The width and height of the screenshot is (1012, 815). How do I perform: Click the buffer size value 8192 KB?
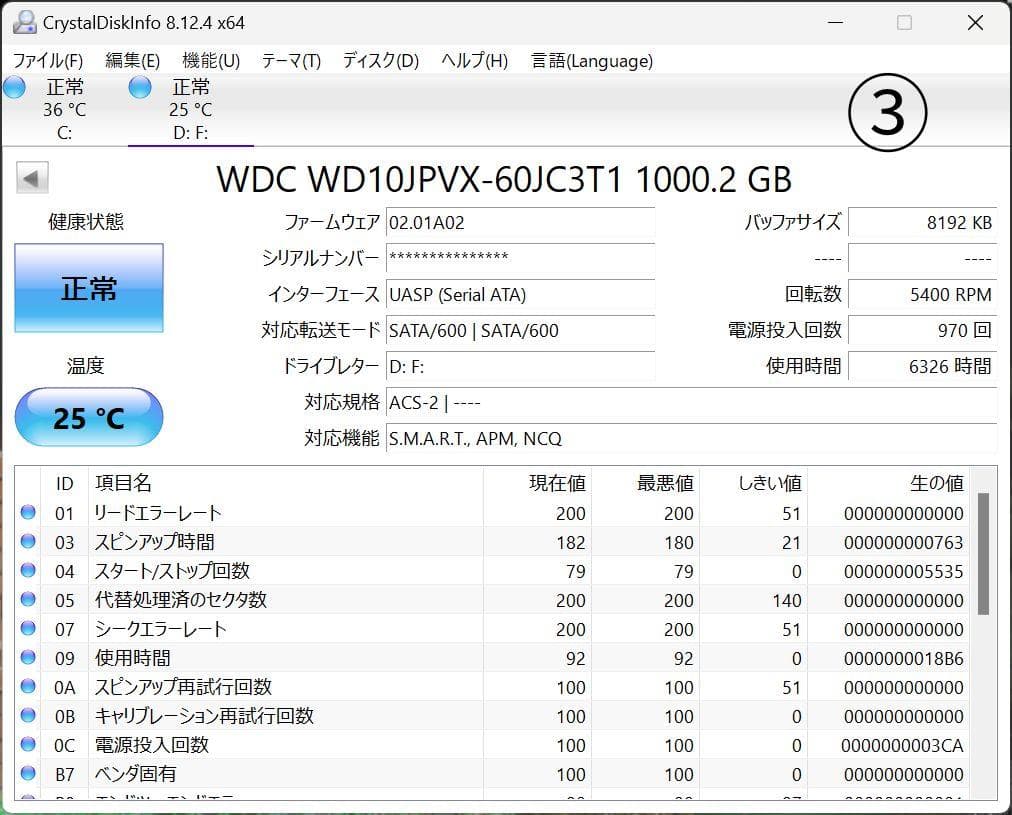(x=922, y=223)
